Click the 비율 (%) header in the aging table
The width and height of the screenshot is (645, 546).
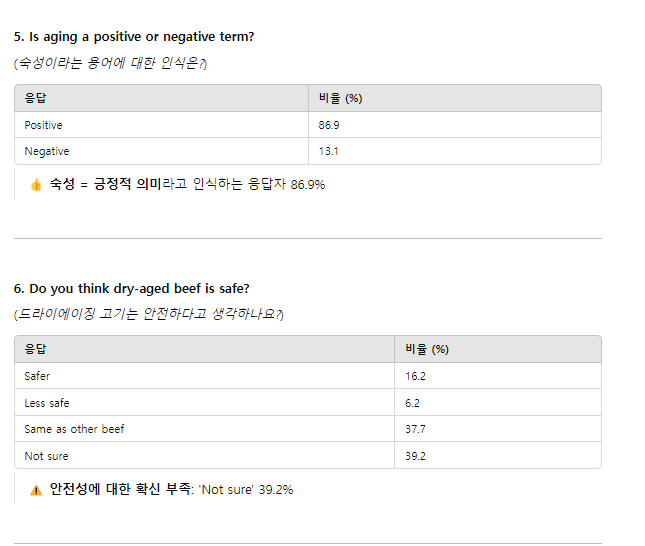[x=340, y=98]
